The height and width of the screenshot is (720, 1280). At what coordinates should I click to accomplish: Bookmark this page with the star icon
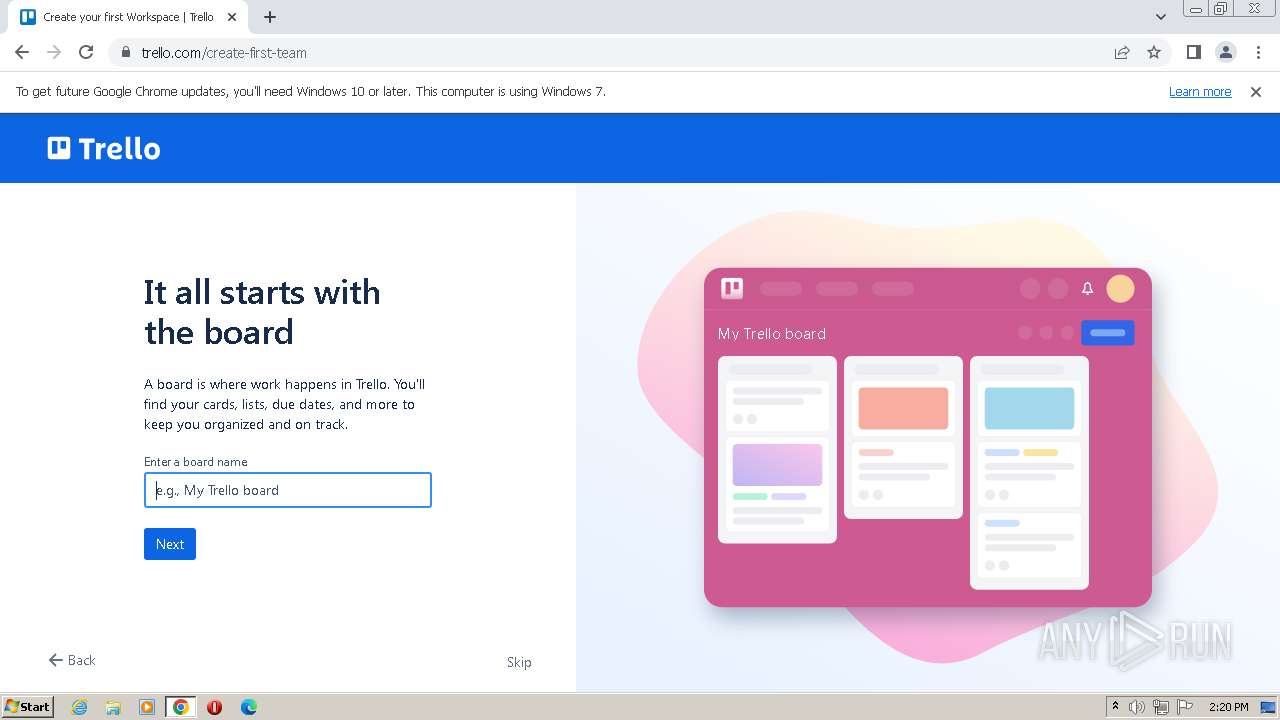pos(1154,53)
